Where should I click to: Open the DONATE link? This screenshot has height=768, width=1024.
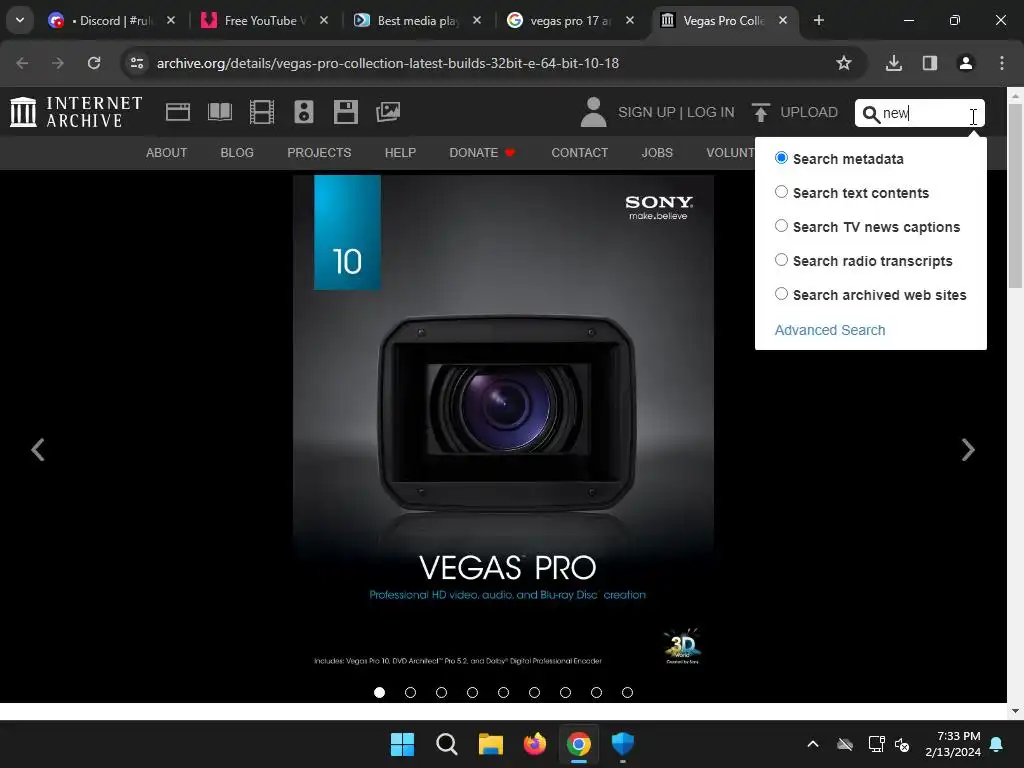482,153
